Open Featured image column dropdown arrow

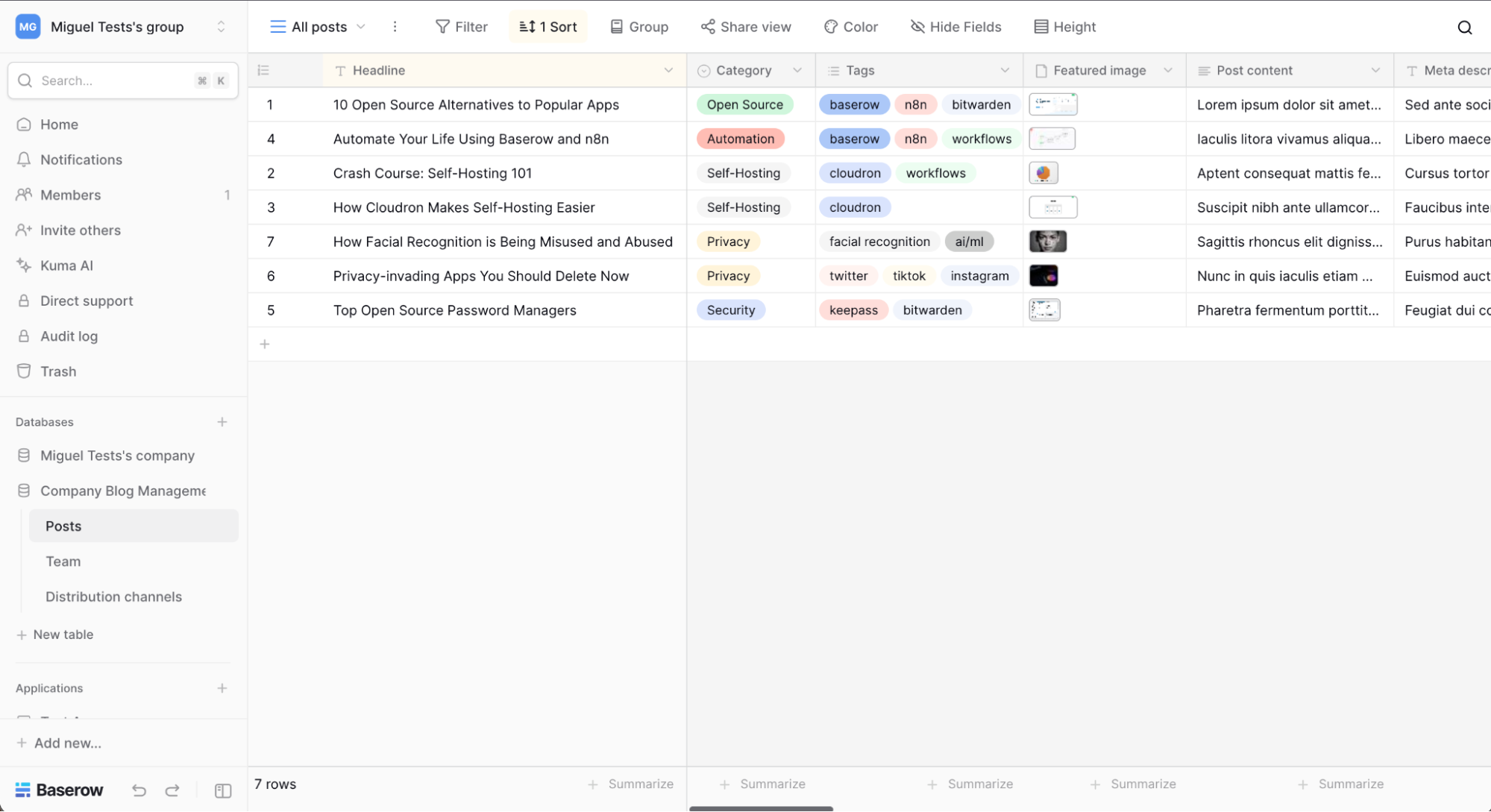pos(1168,70)
